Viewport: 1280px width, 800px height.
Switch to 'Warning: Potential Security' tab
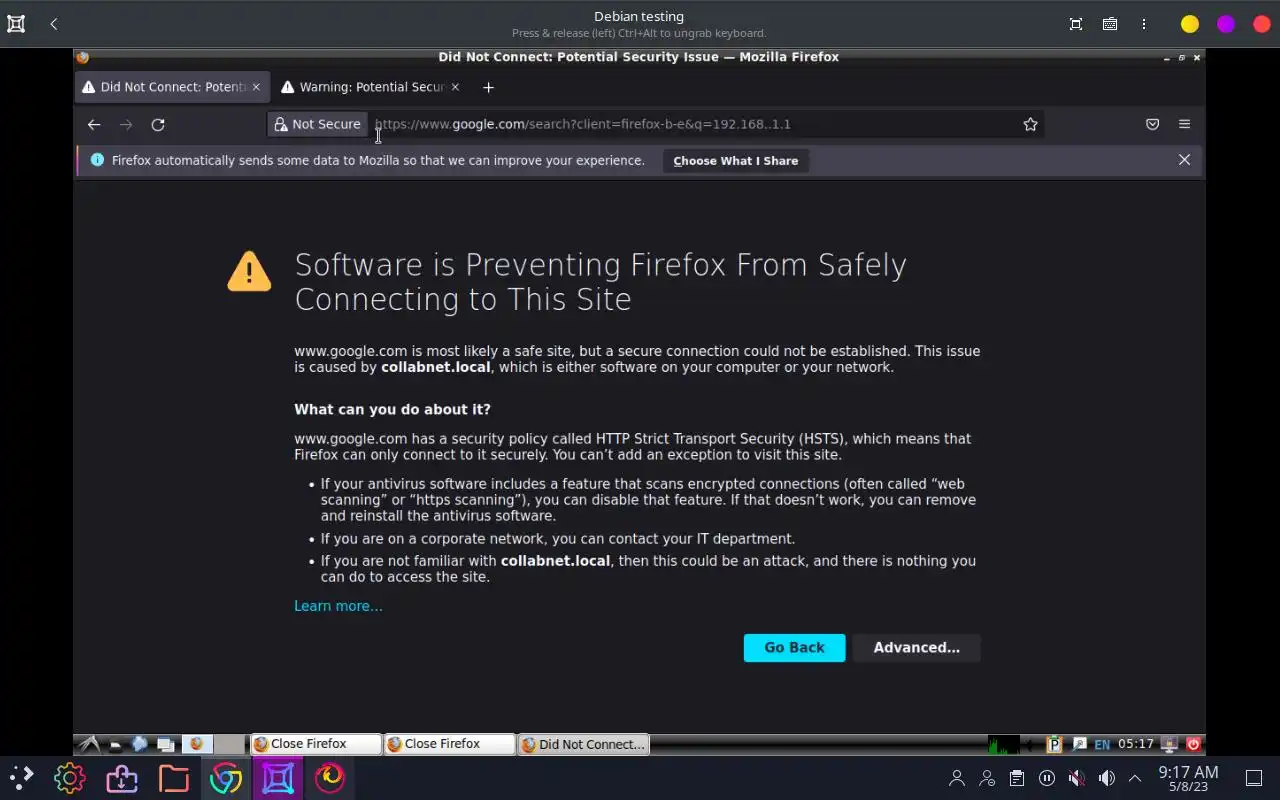372,87
